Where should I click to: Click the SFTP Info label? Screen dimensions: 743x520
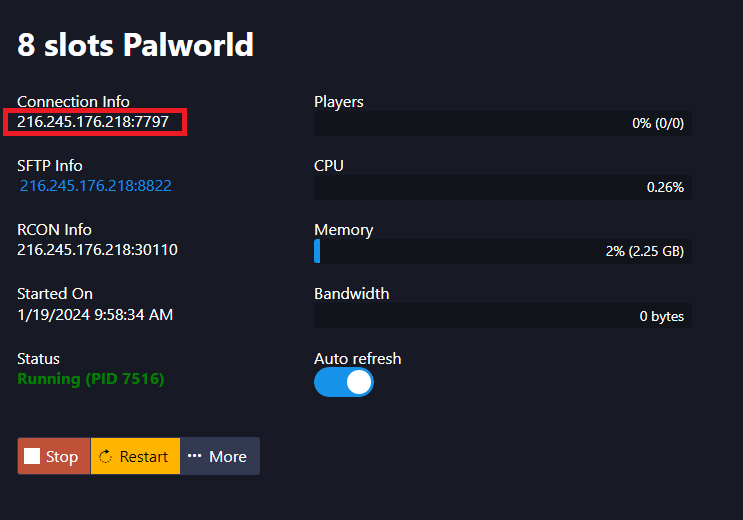[50, 165]
